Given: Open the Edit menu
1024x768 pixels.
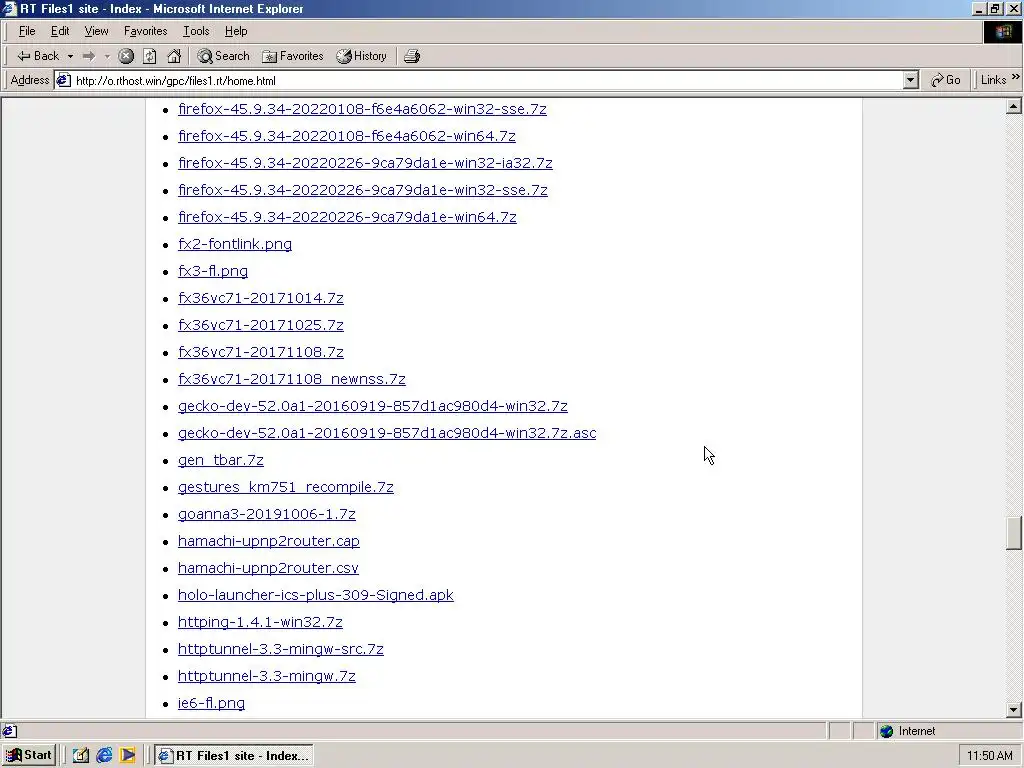Looking at the screenshot, I should pyautogui.click(x=60, y=31).
